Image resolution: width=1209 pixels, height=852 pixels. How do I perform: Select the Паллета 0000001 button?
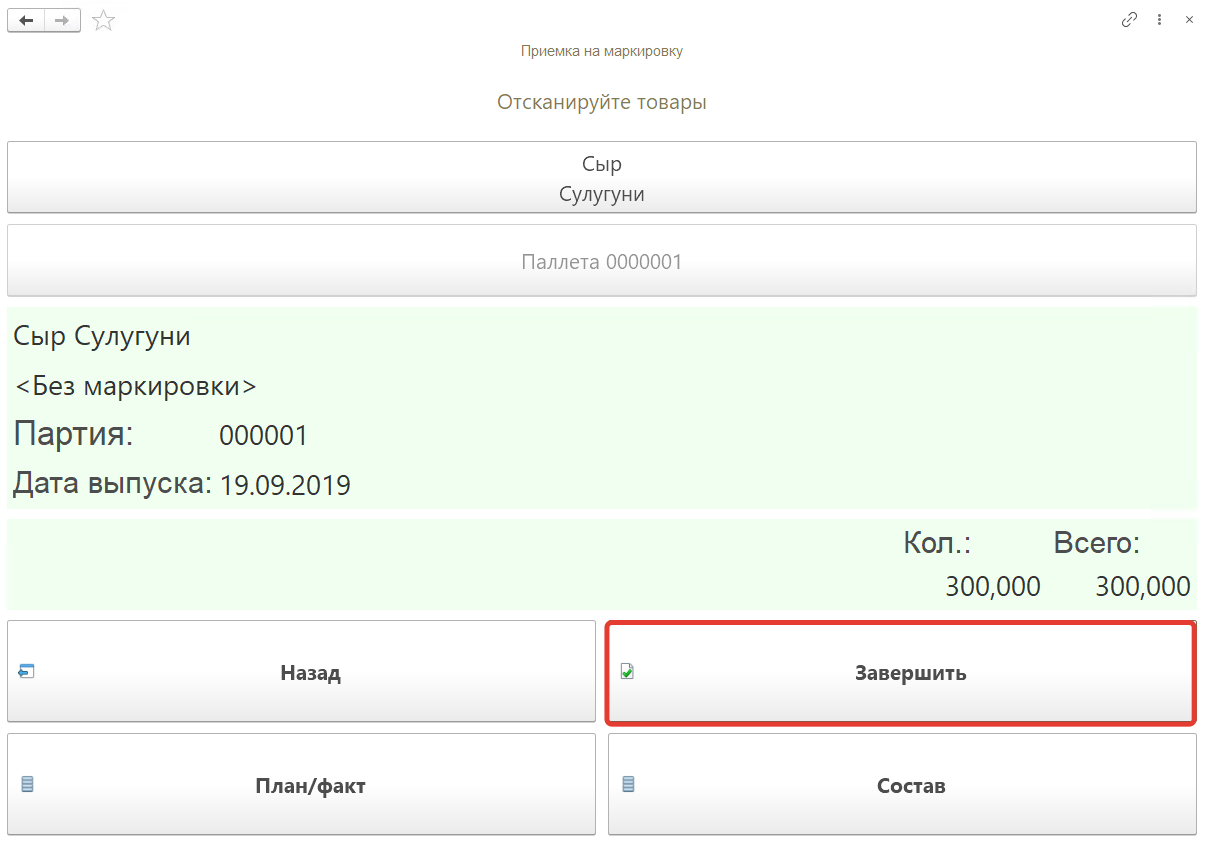[x=601, y=261]
